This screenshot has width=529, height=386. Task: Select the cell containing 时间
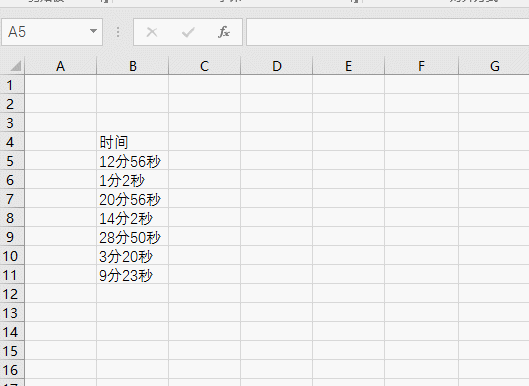click(x=132, y=141)
